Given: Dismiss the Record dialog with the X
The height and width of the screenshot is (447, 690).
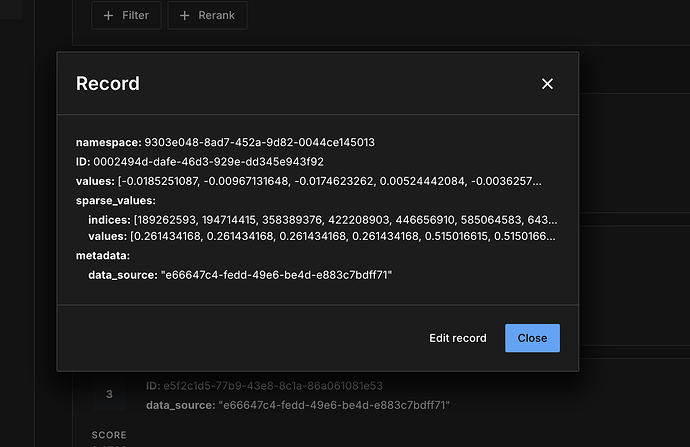Looking at the screenshot, I should (547, 84).
